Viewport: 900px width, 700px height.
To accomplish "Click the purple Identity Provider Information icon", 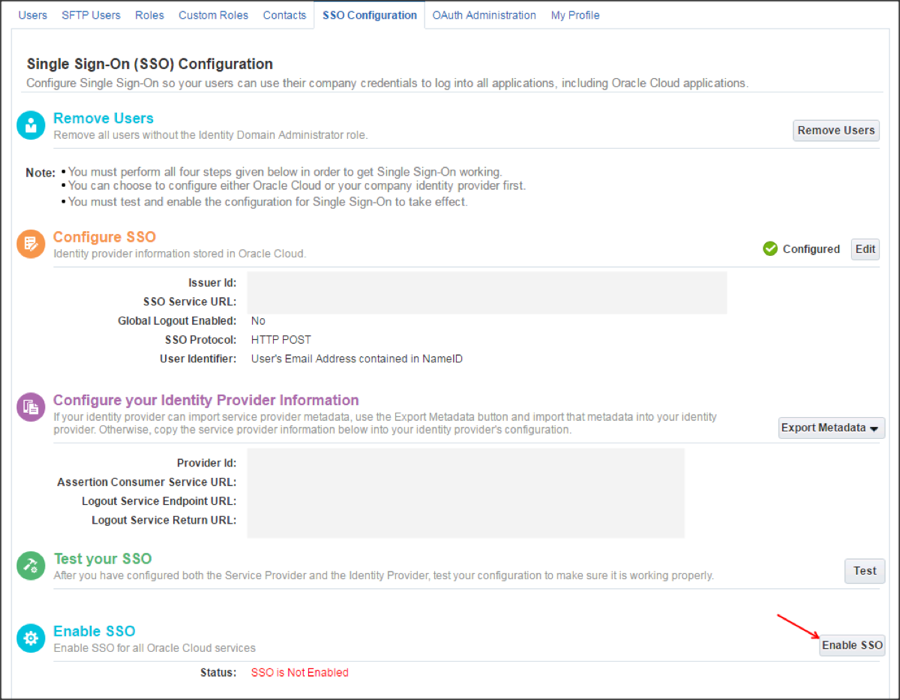I will point(32,407).
